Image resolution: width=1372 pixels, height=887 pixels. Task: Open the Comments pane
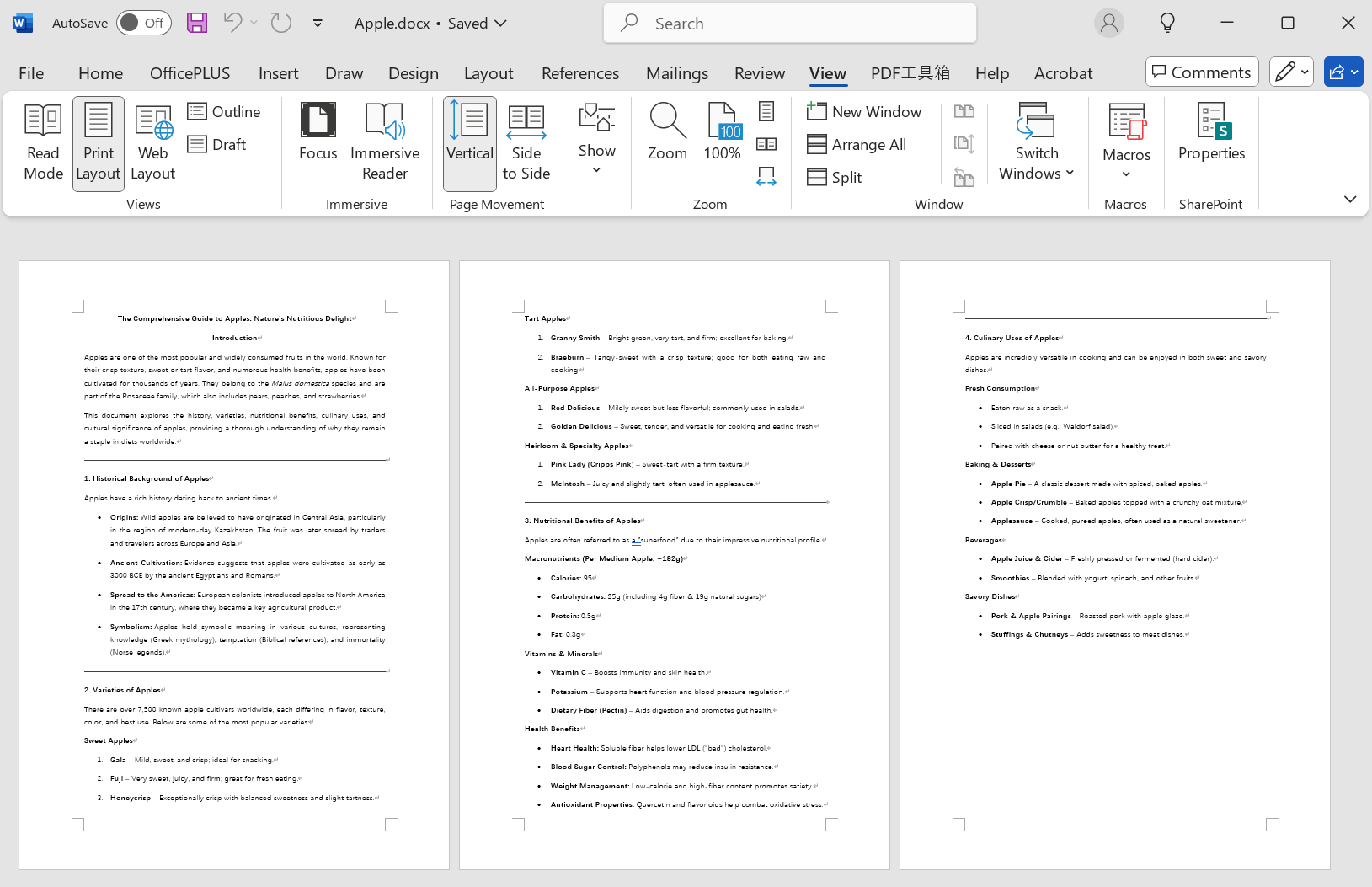pyautogui.click(x=1202, y=72)
